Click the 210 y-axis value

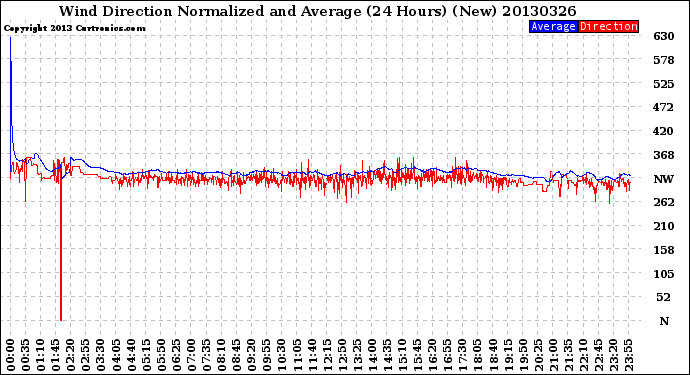tap(664, 226)
